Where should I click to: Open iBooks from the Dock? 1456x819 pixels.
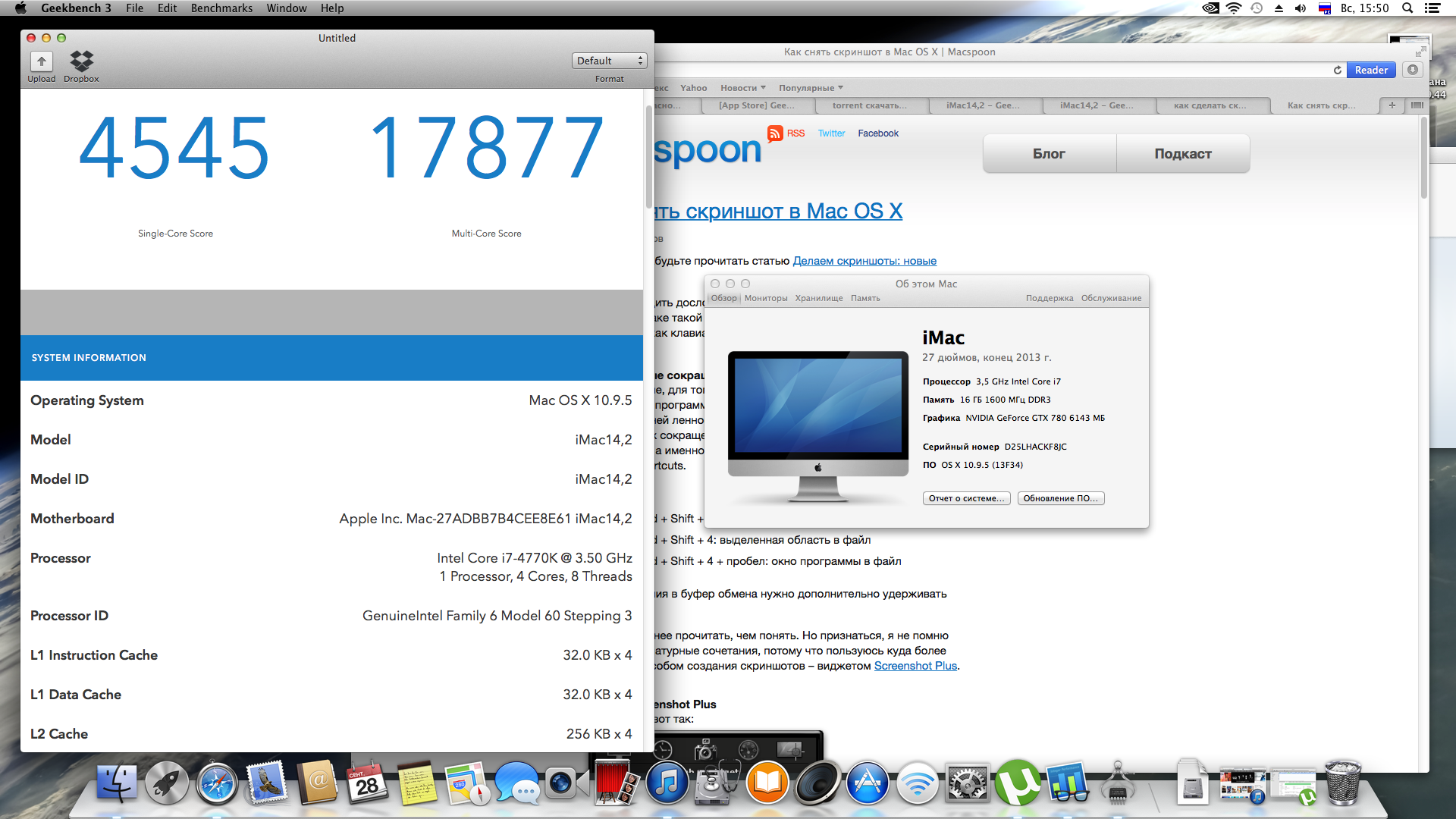[x=767, y=783]
